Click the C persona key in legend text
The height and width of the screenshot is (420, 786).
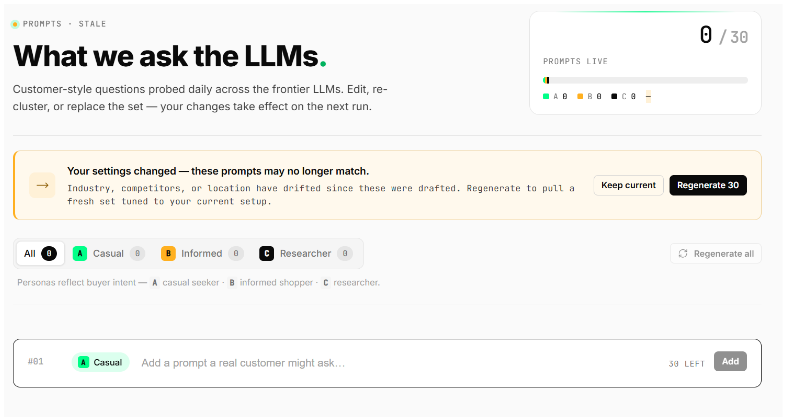point(325,283)
